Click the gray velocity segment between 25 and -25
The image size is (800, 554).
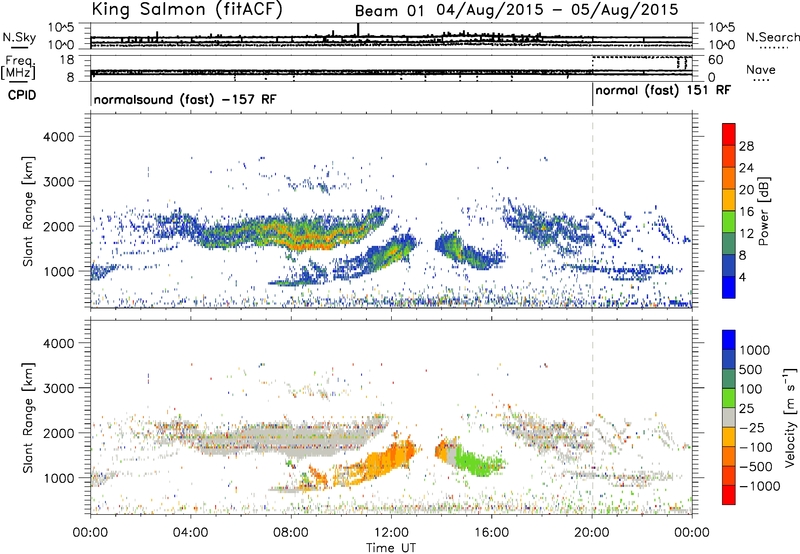click(x=729, y=417)
